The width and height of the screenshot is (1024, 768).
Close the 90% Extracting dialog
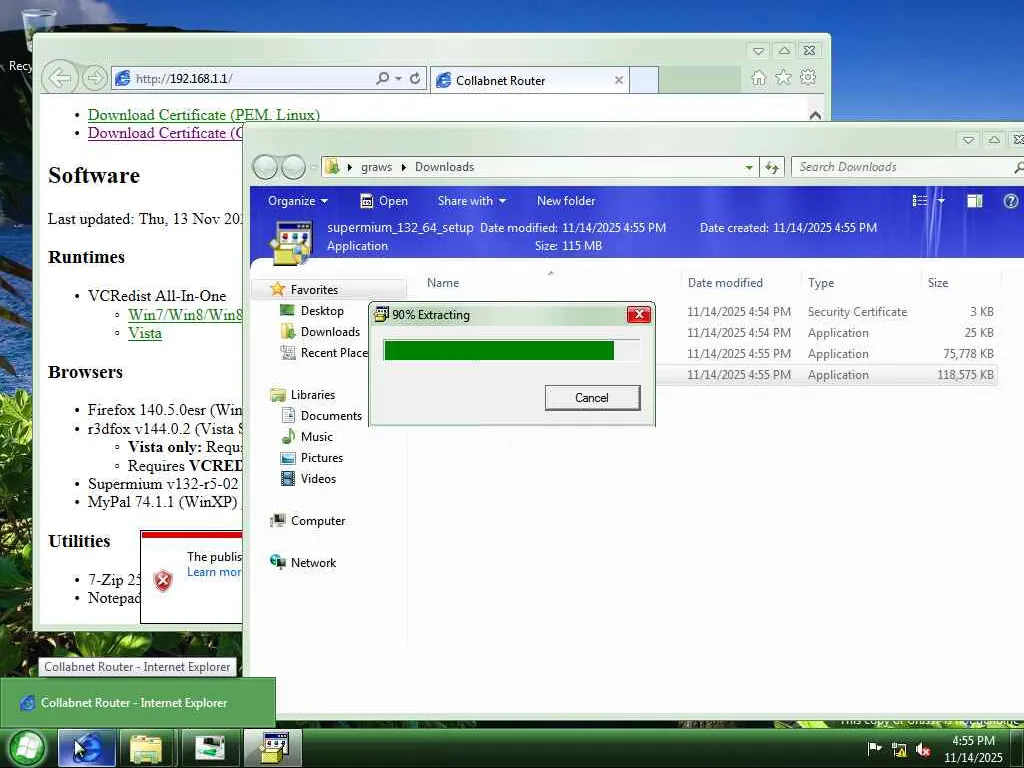639,314
